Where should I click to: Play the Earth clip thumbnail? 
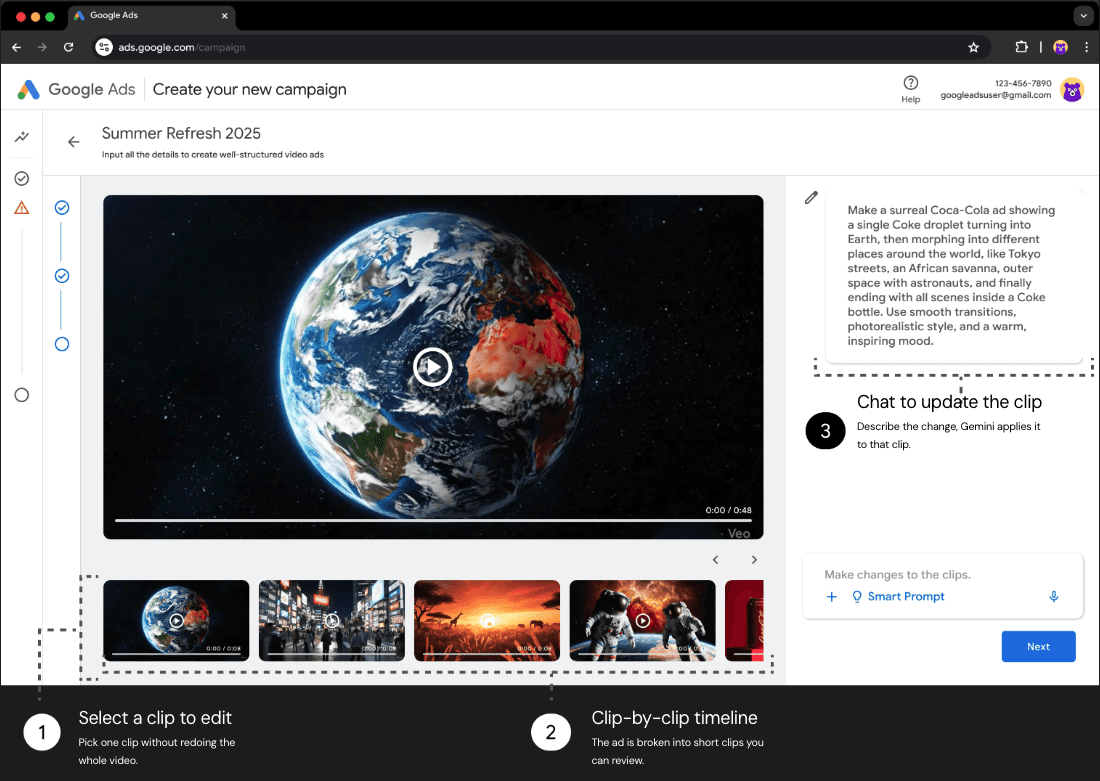tap(176, 620)
